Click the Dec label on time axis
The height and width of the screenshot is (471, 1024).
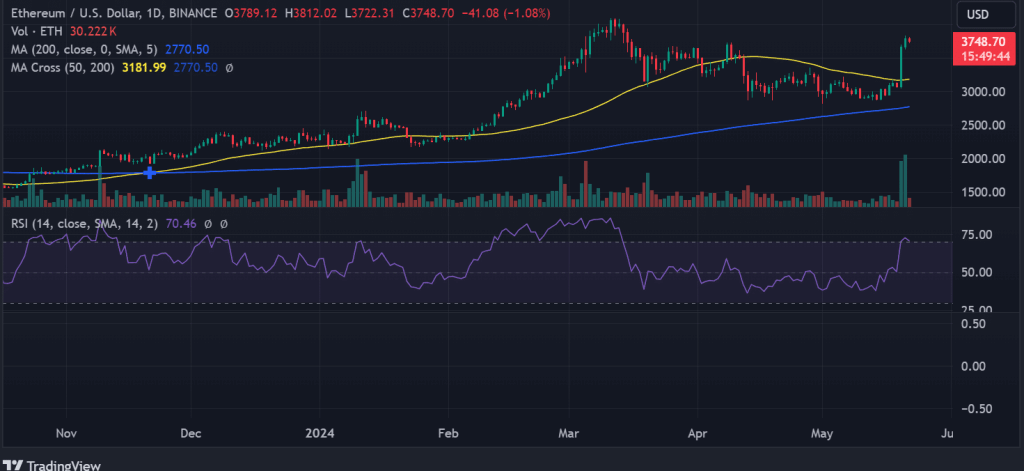click(190, 433)
